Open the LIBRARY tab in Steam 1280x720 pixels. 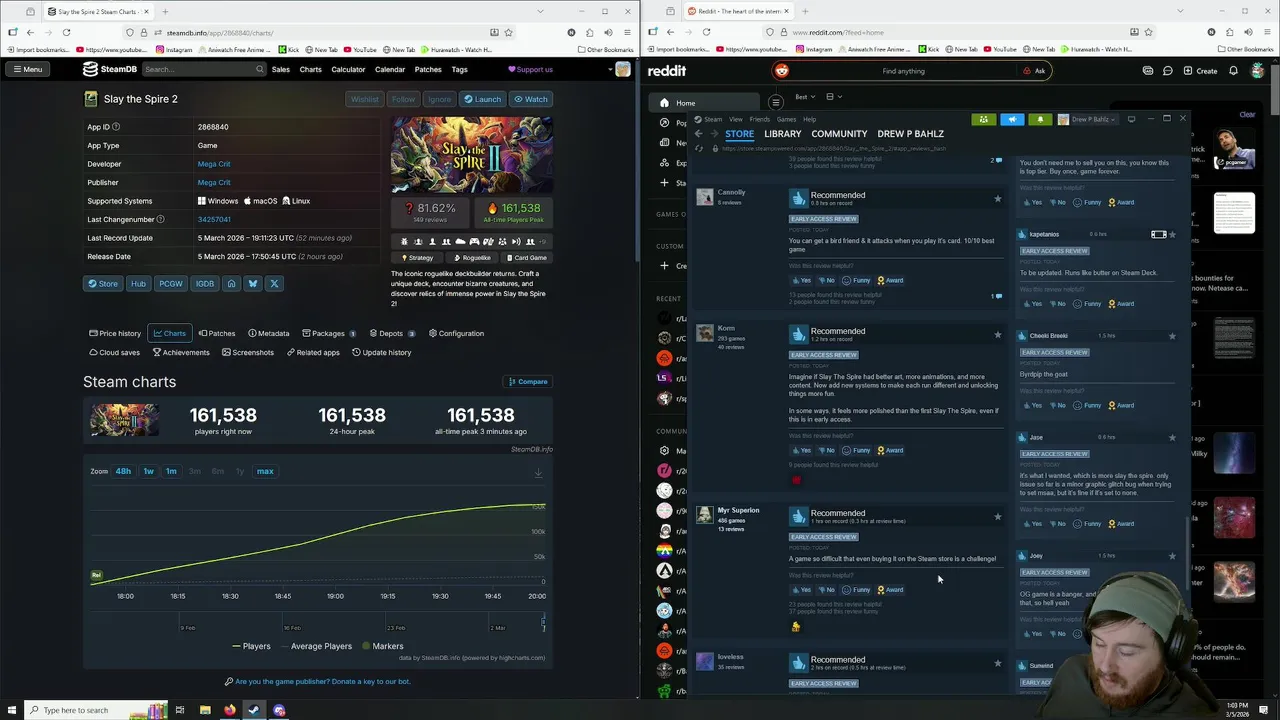tap(783, 133)
